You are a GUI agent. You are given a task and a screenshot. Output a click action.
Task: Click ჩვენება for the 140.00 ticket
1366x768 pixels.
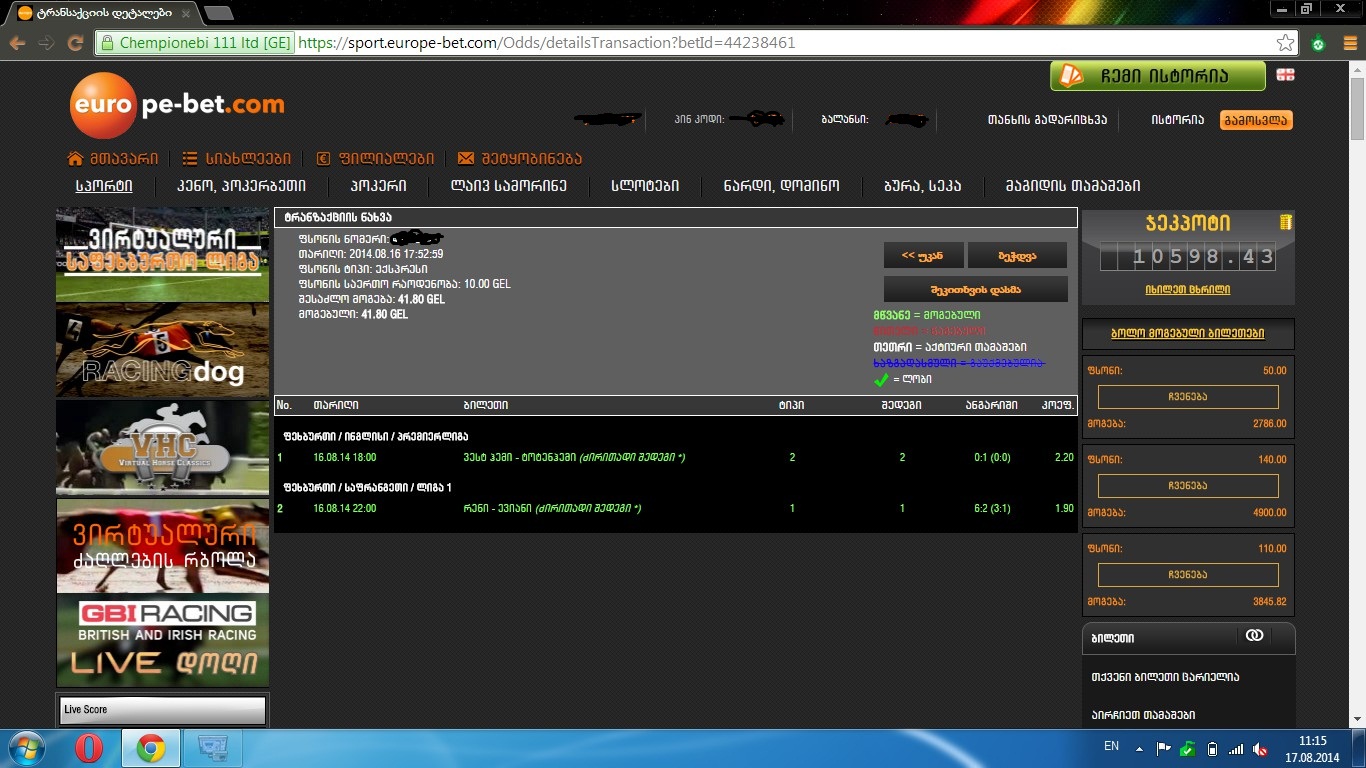pyautogui.click(x=1188, y=486)
